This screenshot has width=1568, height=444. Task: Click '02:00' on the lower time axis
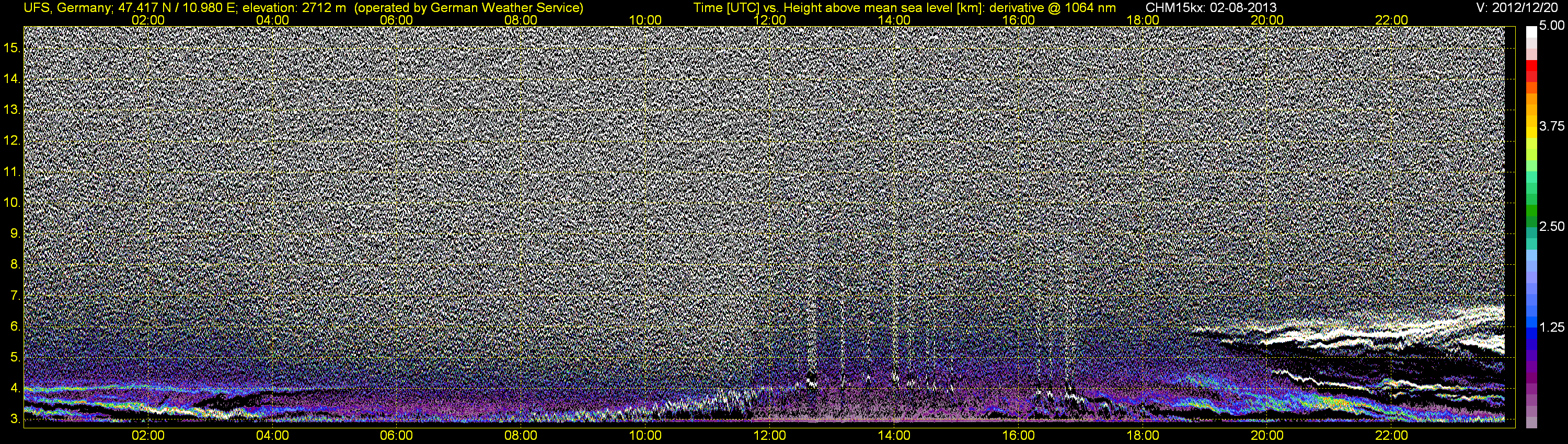[x=148, y=436]
